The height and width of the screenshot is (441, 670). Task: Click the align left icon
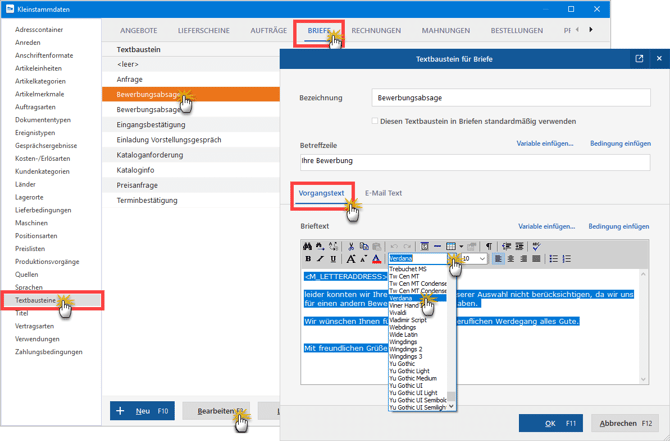499,259
